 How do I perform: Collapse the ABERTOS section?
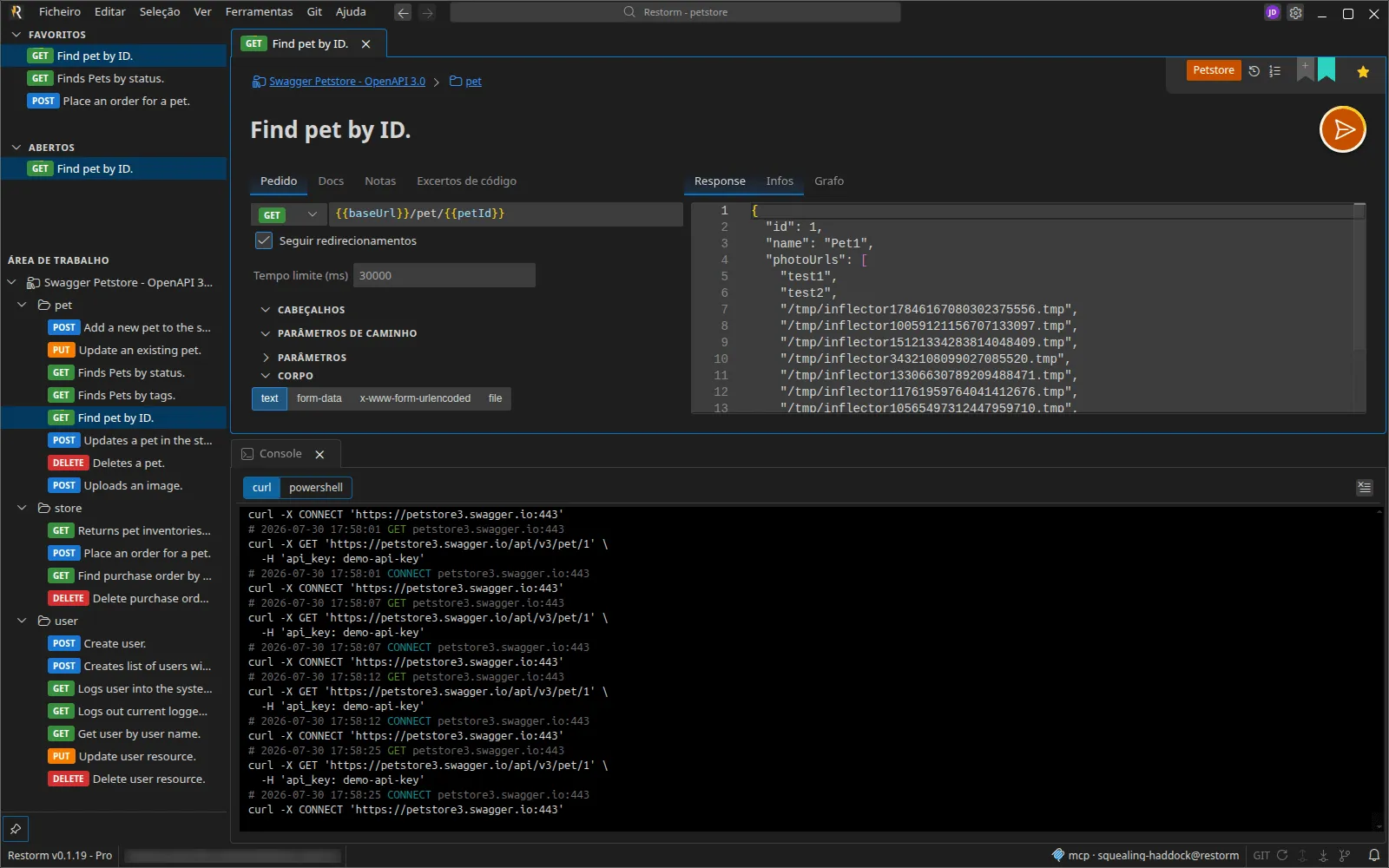click(x=43, y=148)
